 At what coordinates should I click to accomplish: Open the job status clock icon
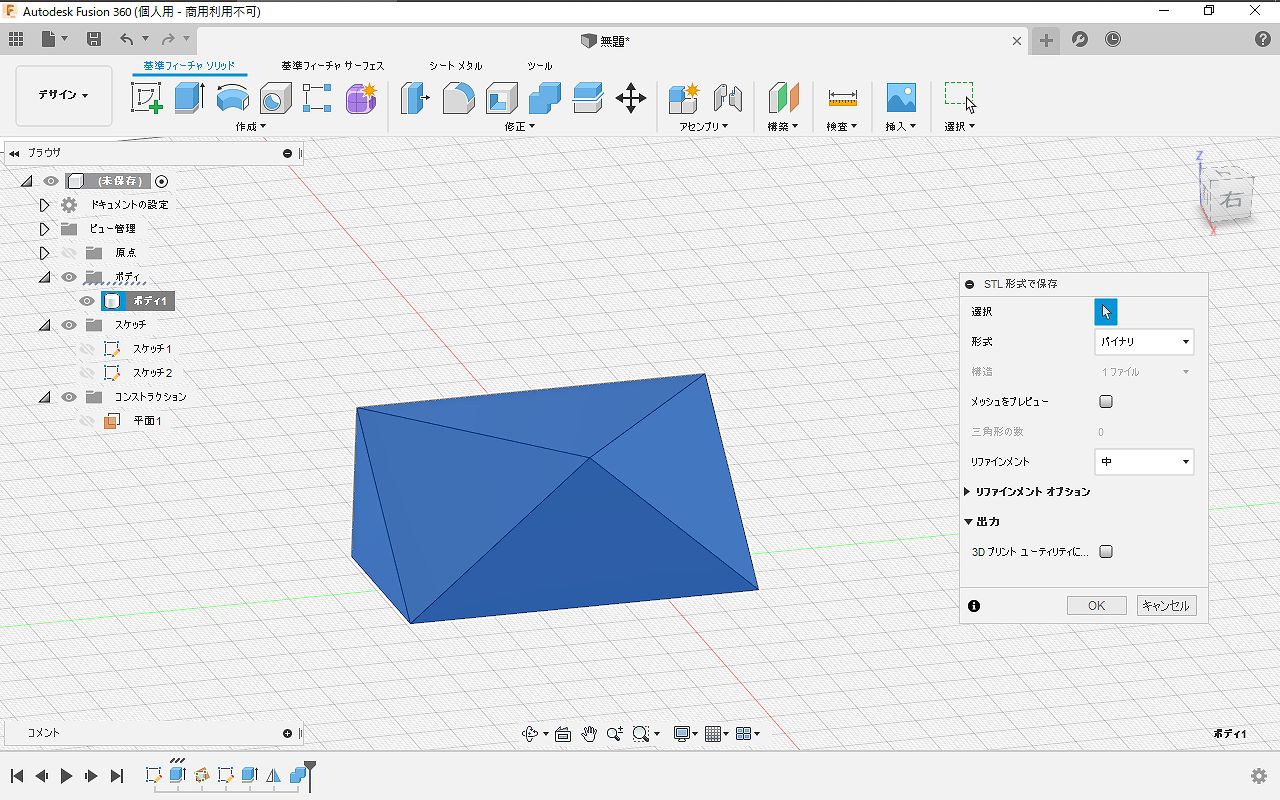point(1113,39)
